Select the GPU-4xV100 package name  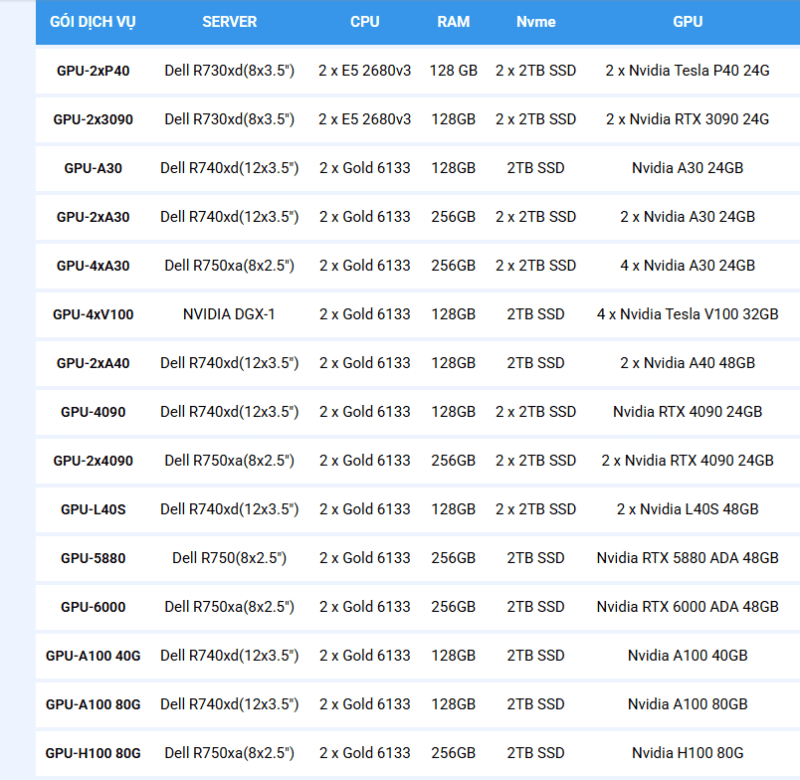[x=93, y=314]
